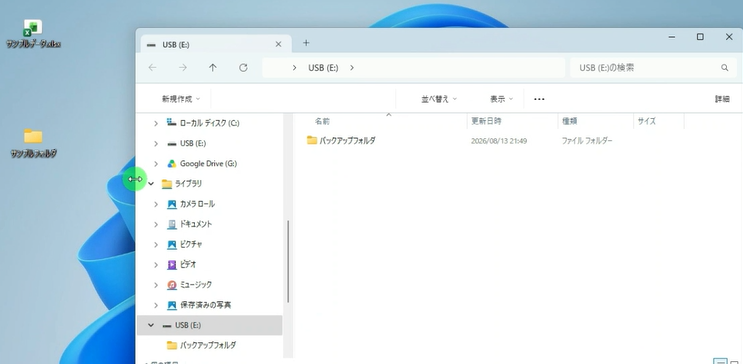Click the ミュージック library icon
The image size is (743, 364).
(x=172, y=285)
